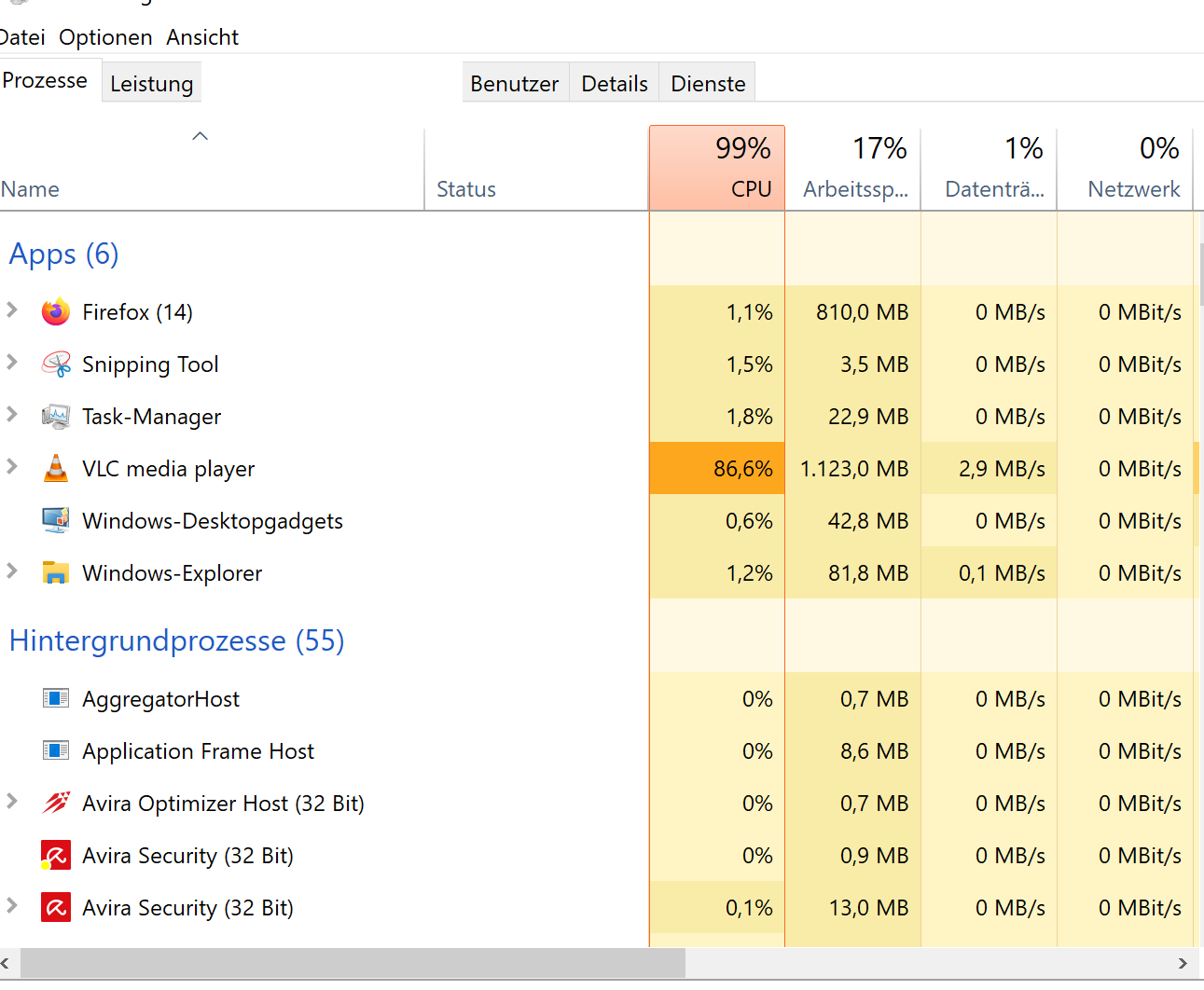Click the Application Frame Host icon
Image resolution: width=1204 pixels, height=990 pixels.
[x=56, y=750]
